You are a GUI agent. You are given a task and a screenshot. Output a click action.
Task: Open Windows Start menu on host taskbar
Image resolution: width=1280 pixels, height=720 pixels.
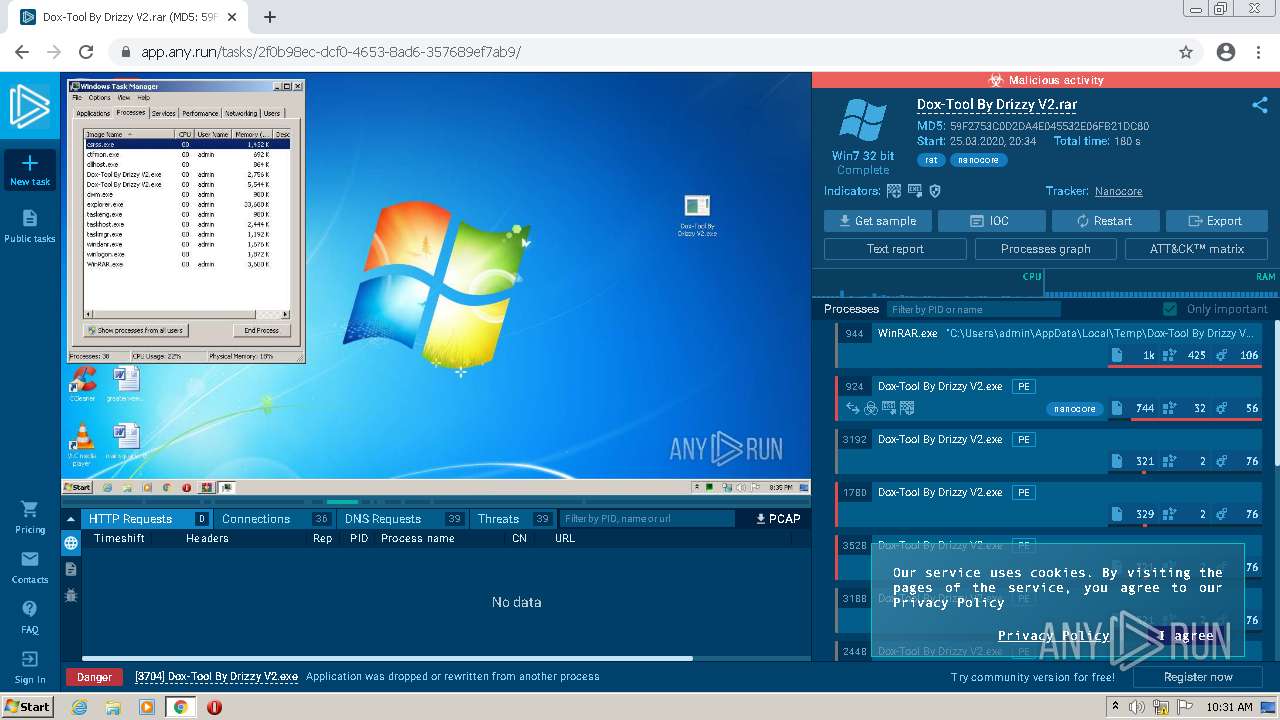point(27,707)
